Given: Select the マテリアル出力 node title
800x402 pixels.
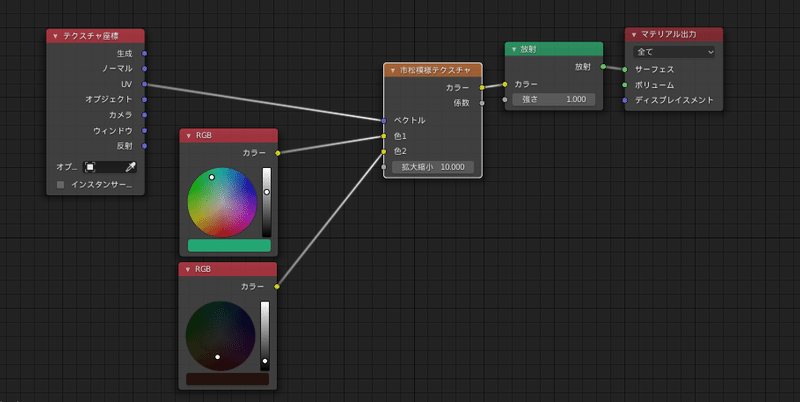Looking at the screenshot, I should (x=668, y=35).
